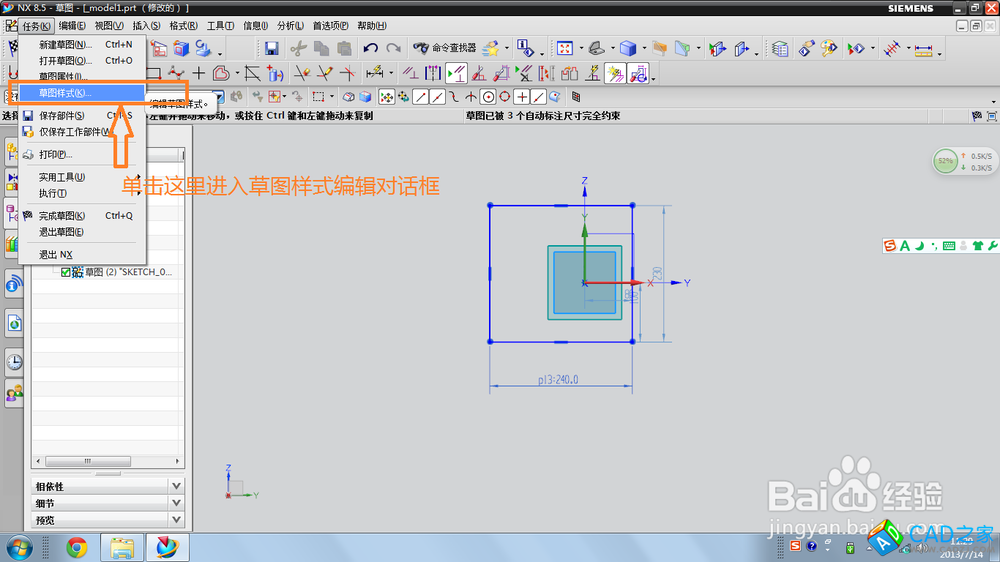Select 完成草图(K) menu entry
Image resolution: width=1000 pixels, height=562 pixels.
click(x=82, y=216)
